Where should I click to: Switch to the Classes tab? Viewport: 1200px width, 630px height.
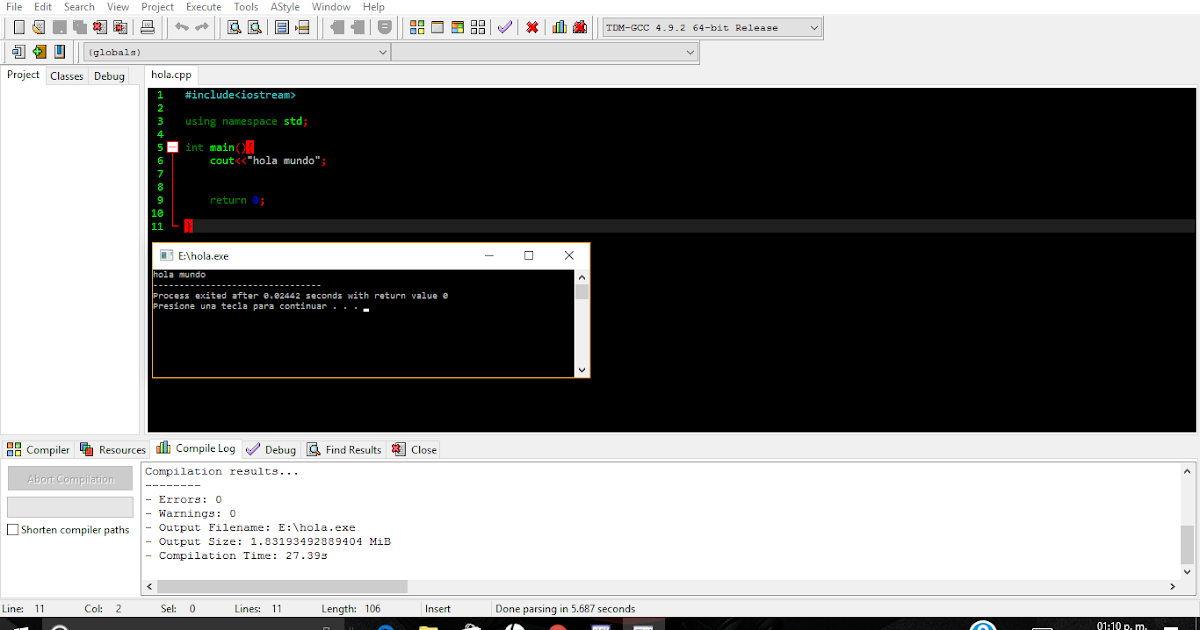(66, 75)
